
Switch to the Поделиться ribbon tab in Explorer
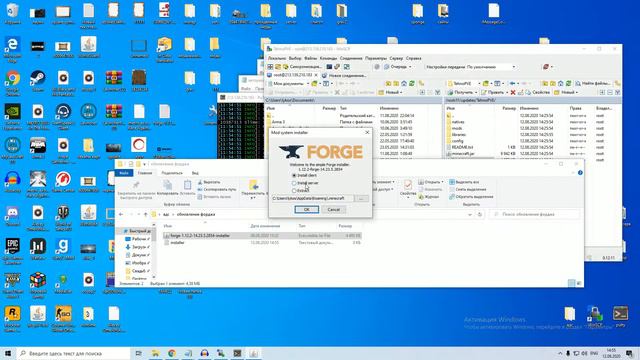pos(172,173)
